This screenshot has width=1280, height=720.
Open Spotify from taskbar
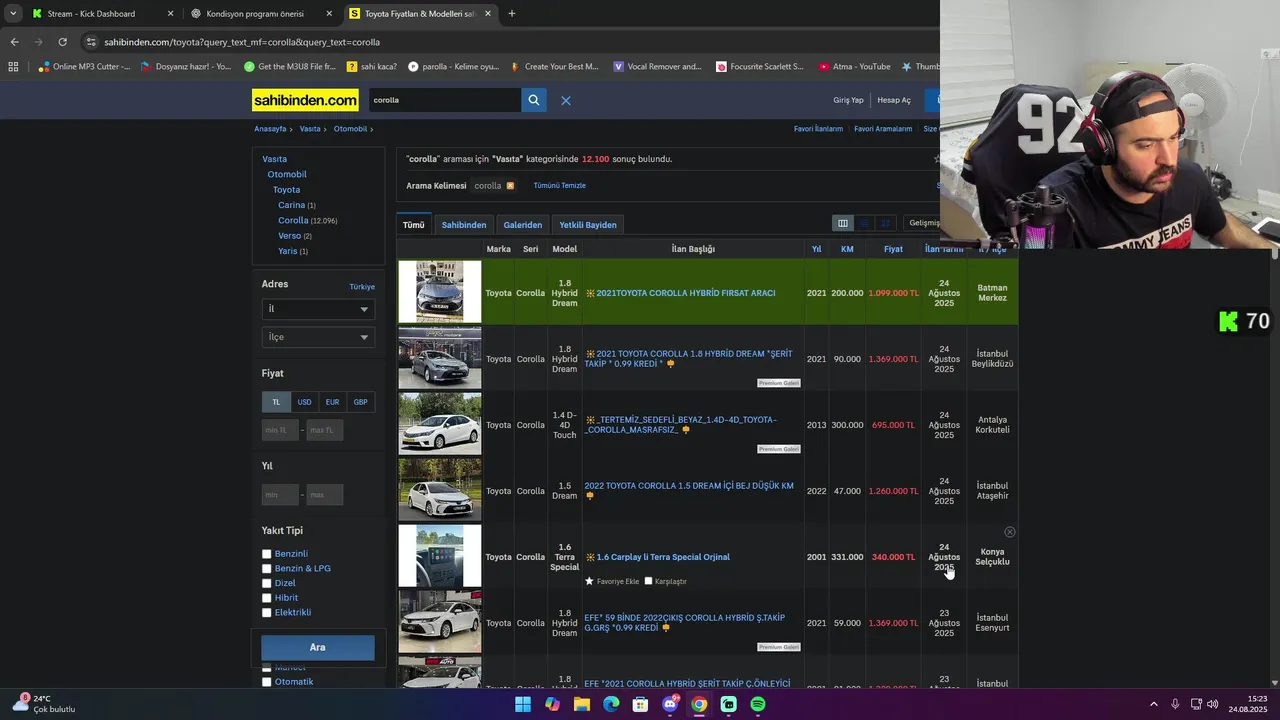(758, 704)
